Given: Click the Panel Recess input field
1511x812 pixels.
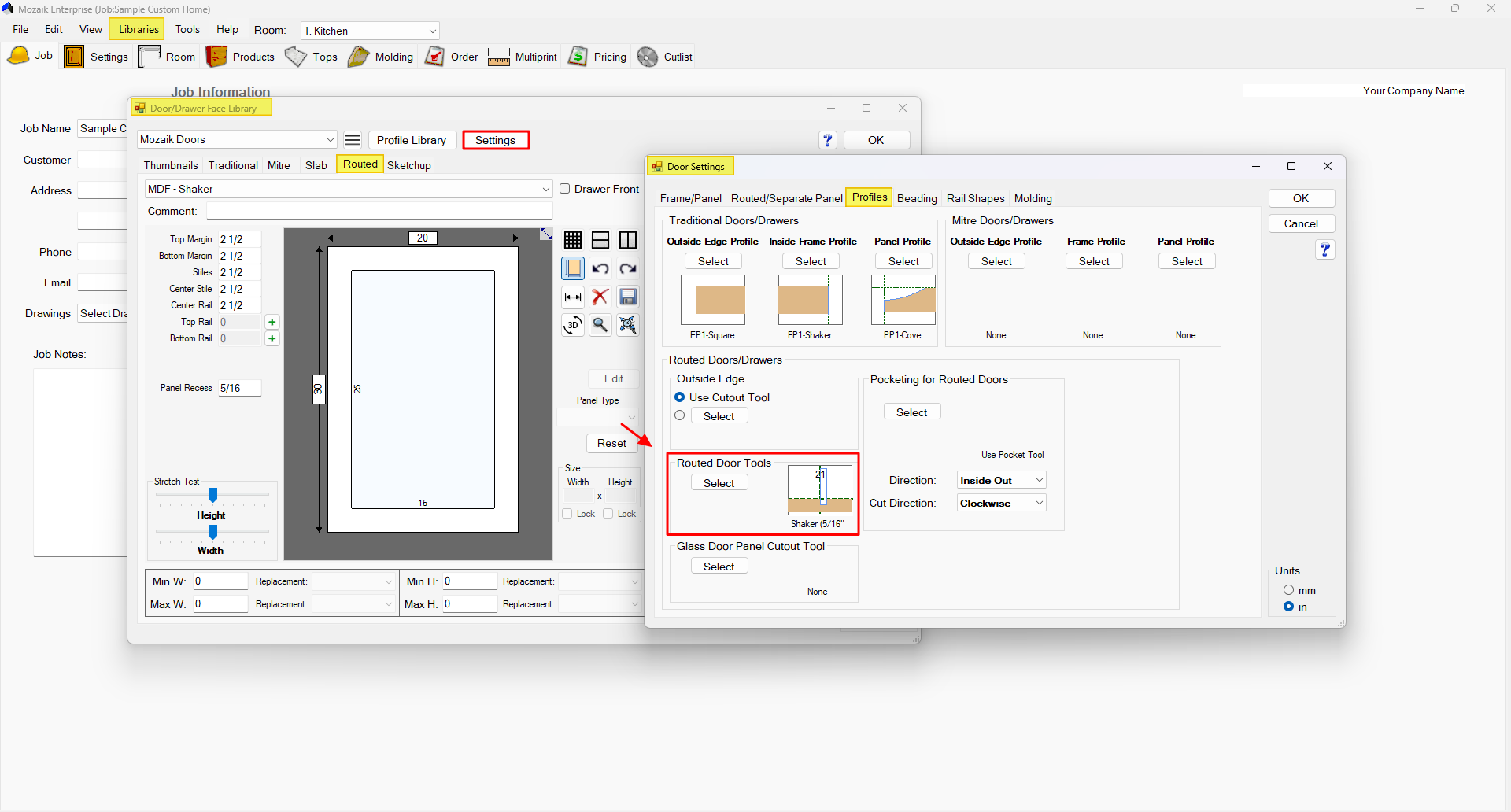Looking at the screenshot, I should (x=239, y=388).
